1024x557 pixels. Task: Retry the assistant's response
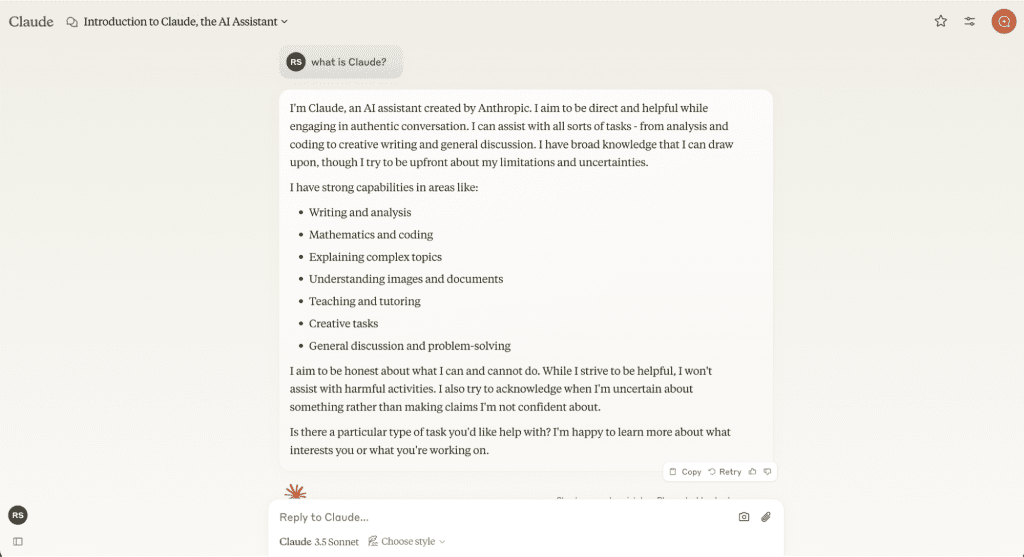(x=725, y=471)
